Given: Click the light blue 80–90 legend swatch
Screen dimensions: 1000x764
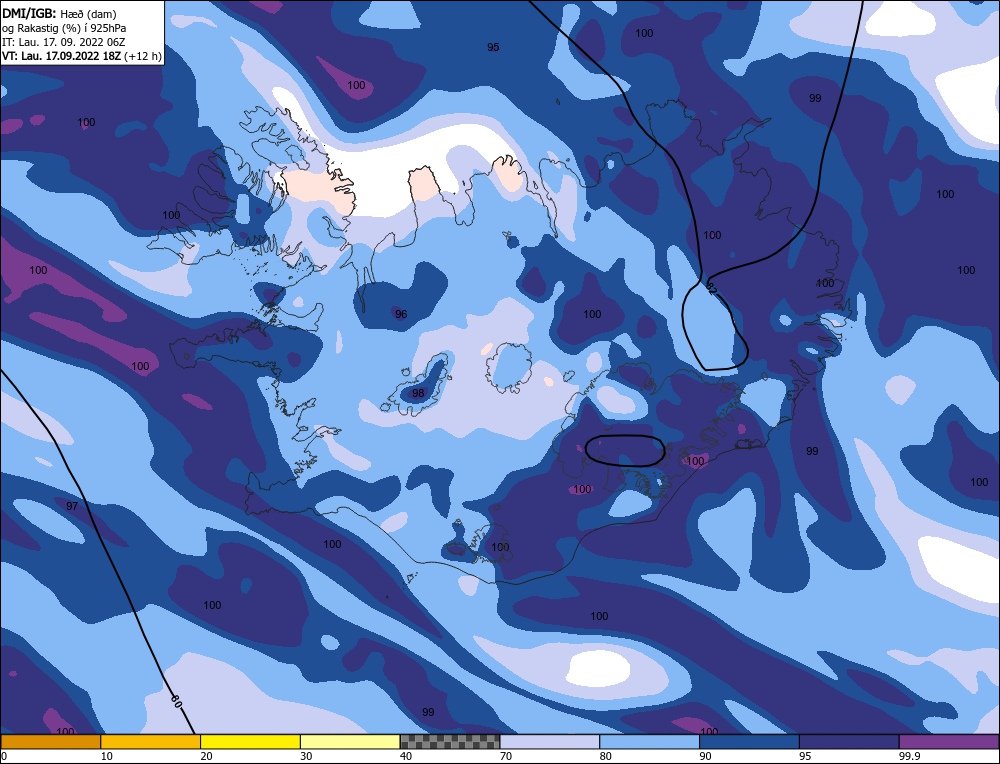Looking at the screenshot, I should point(649,742).
